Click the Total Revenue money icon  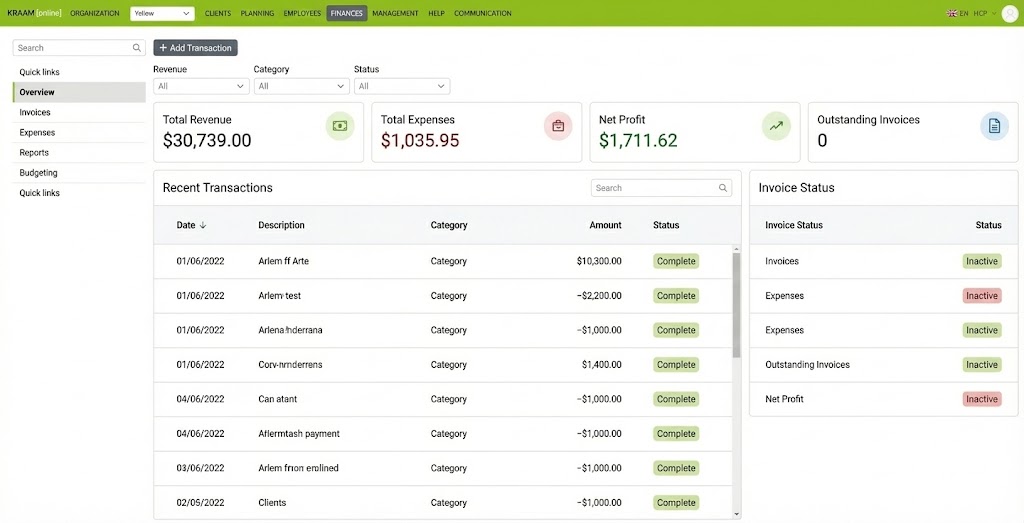click(340, 126)
